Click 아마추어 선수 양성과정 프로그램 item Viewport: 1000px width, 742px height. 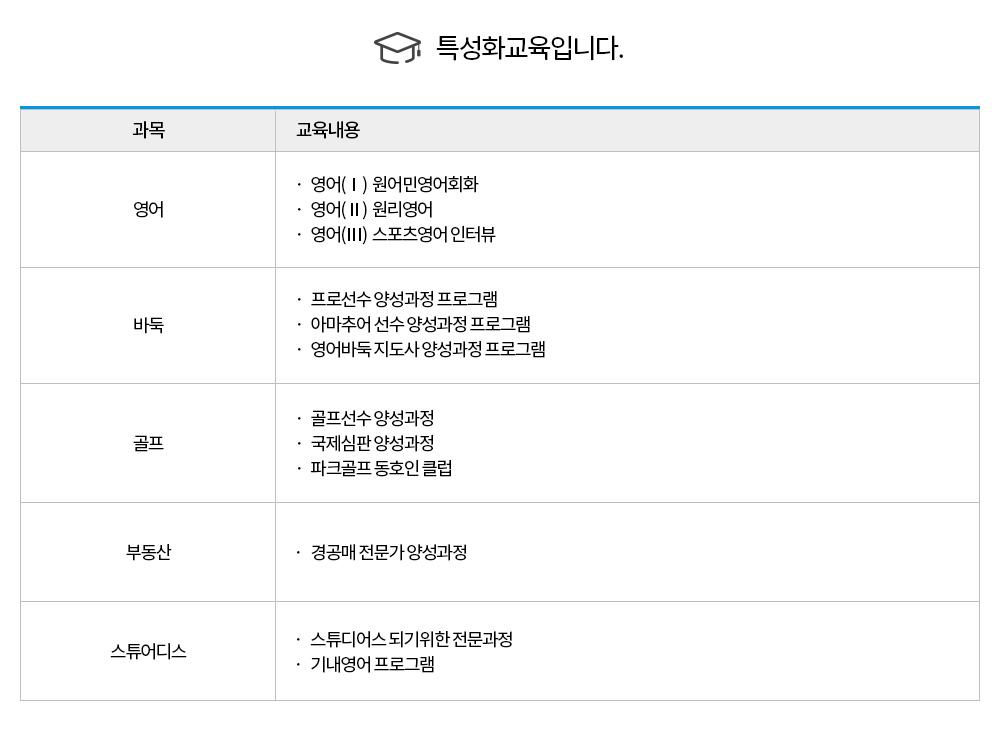(x=420, y=324)
